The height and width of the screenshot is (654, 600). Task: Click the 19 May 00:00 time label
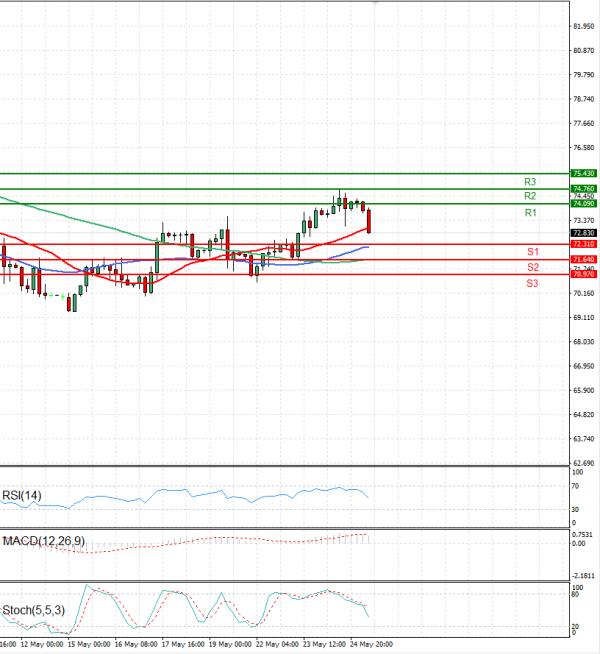tap(230, 644)
